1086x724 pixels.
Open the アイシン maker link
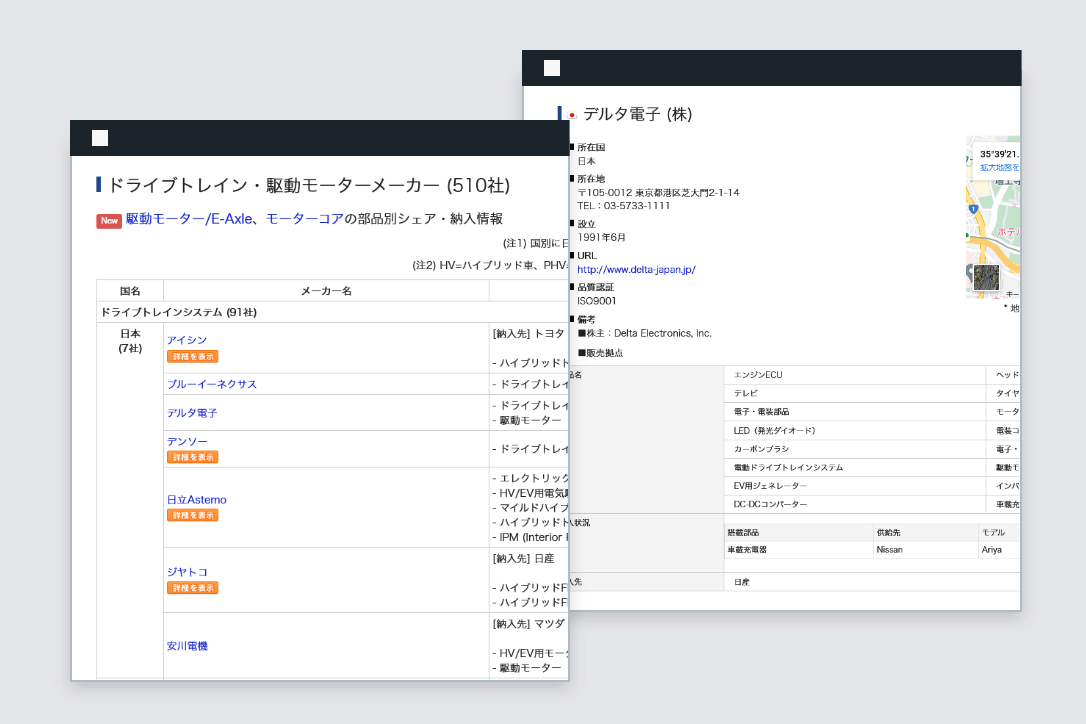187,339
